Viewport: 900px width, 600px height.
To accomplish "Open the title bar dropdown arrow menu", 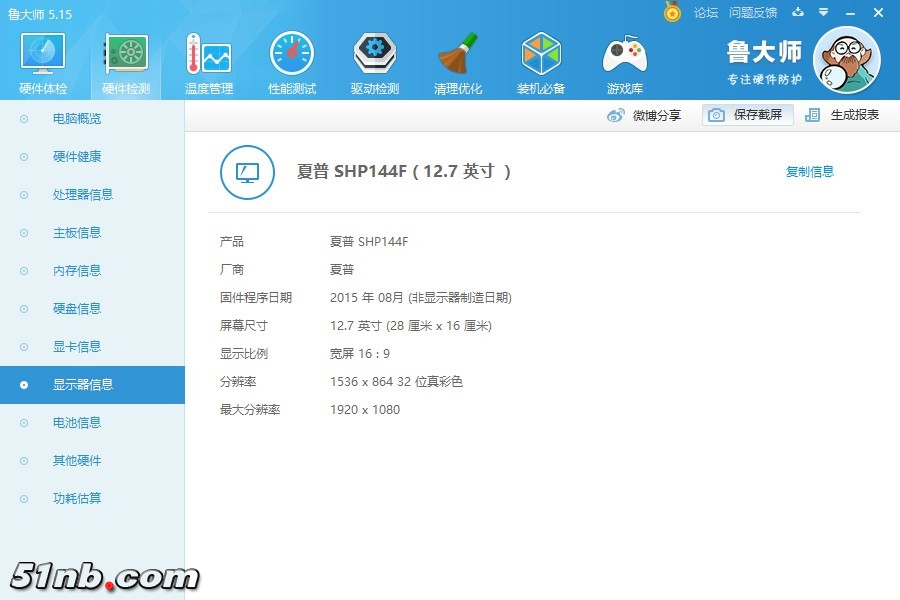I will 822,13.
